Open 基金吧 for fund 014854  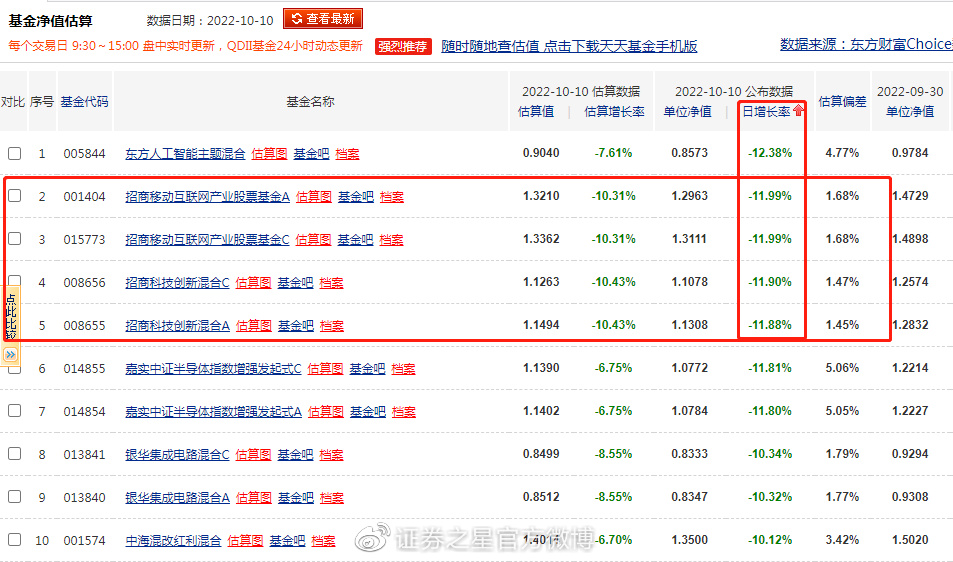coord(368,412)
